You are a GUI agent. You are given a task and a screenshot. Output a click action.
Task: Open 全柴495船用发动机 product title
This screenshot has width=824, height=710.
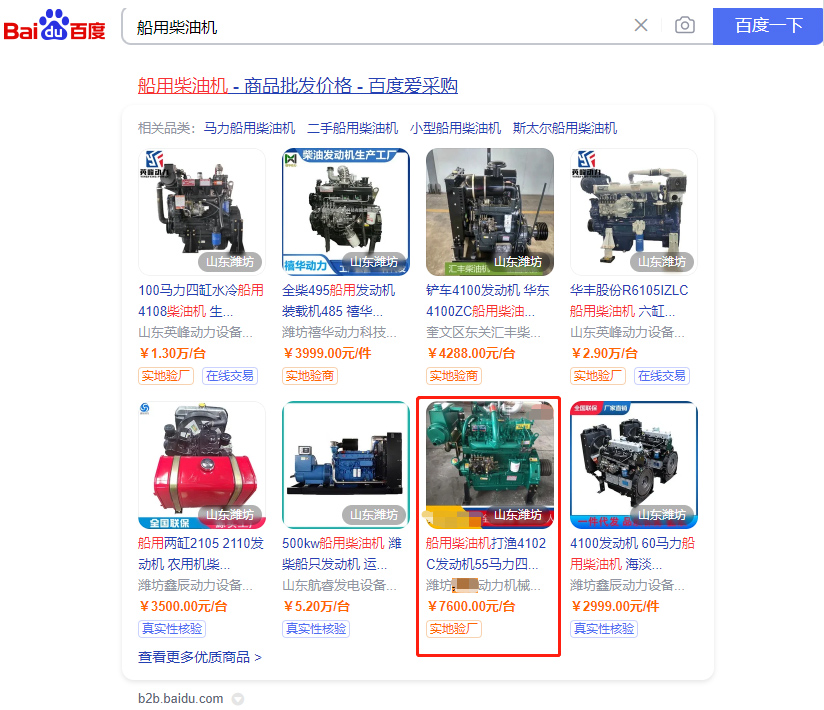pyautogui.click(x=339, y=301)
